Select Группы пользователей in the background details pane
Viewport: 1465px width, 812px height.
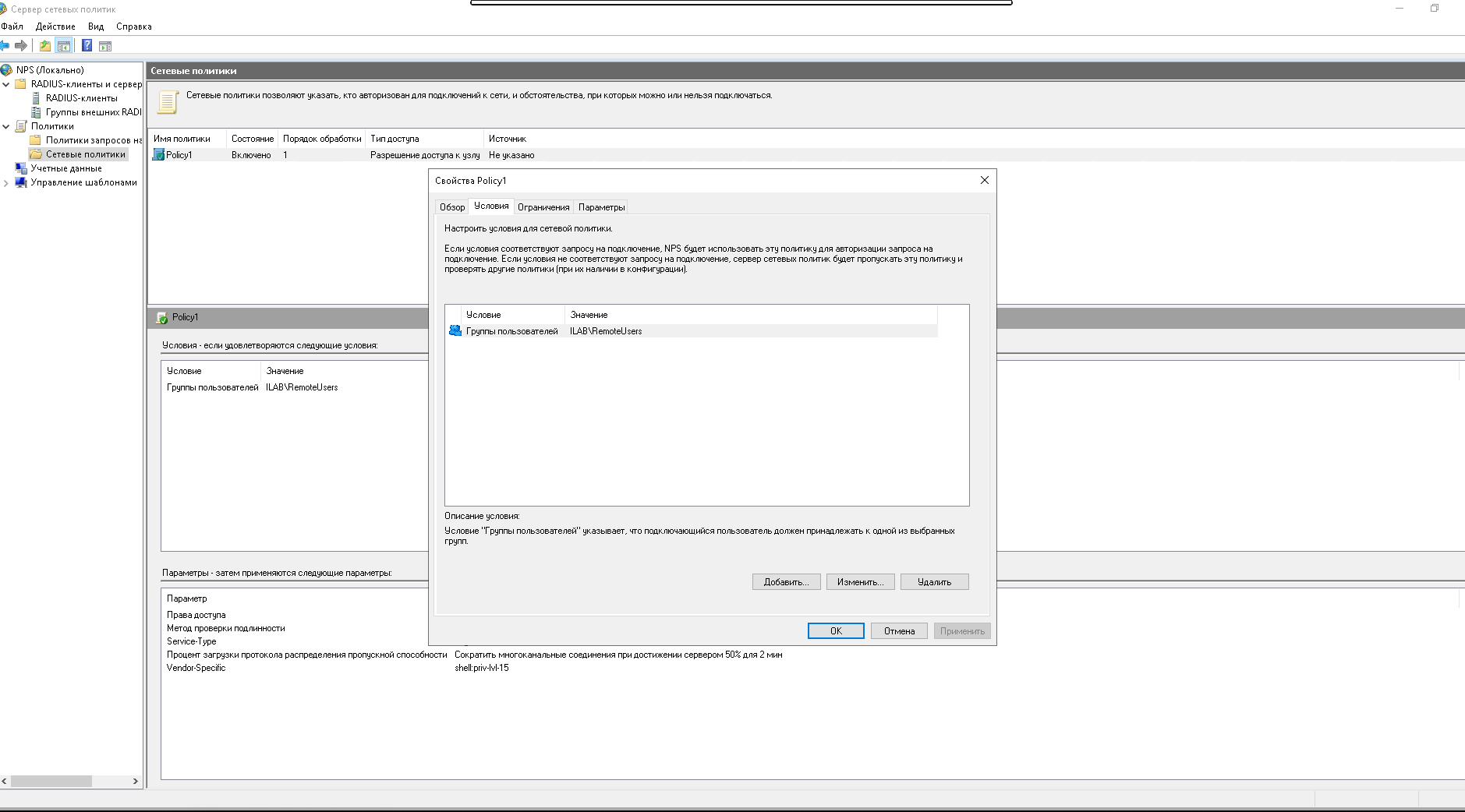pyautogui.click(x=212, y=387)
